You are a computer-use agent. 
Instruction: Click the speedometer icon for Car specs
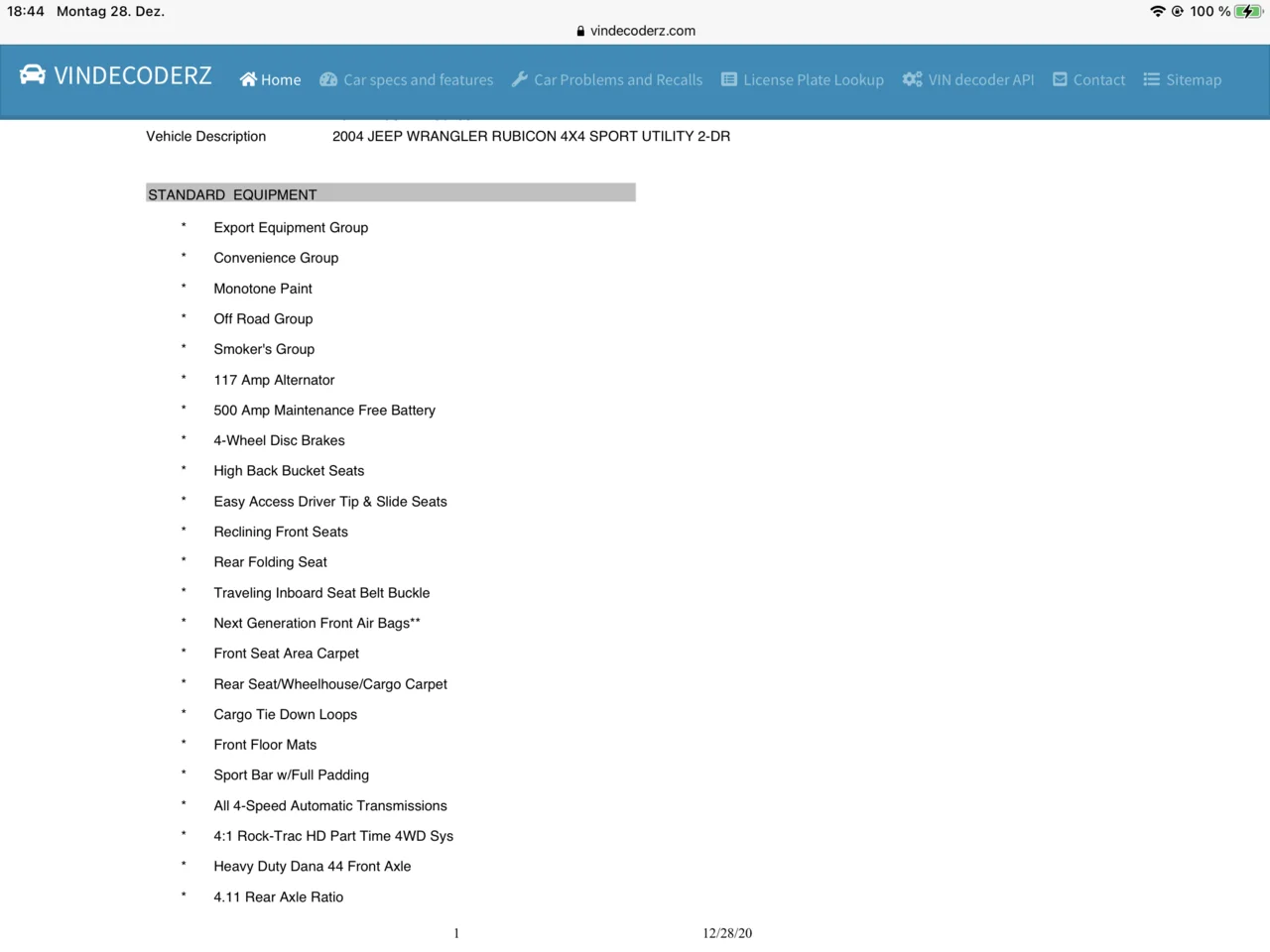point(328,79)
